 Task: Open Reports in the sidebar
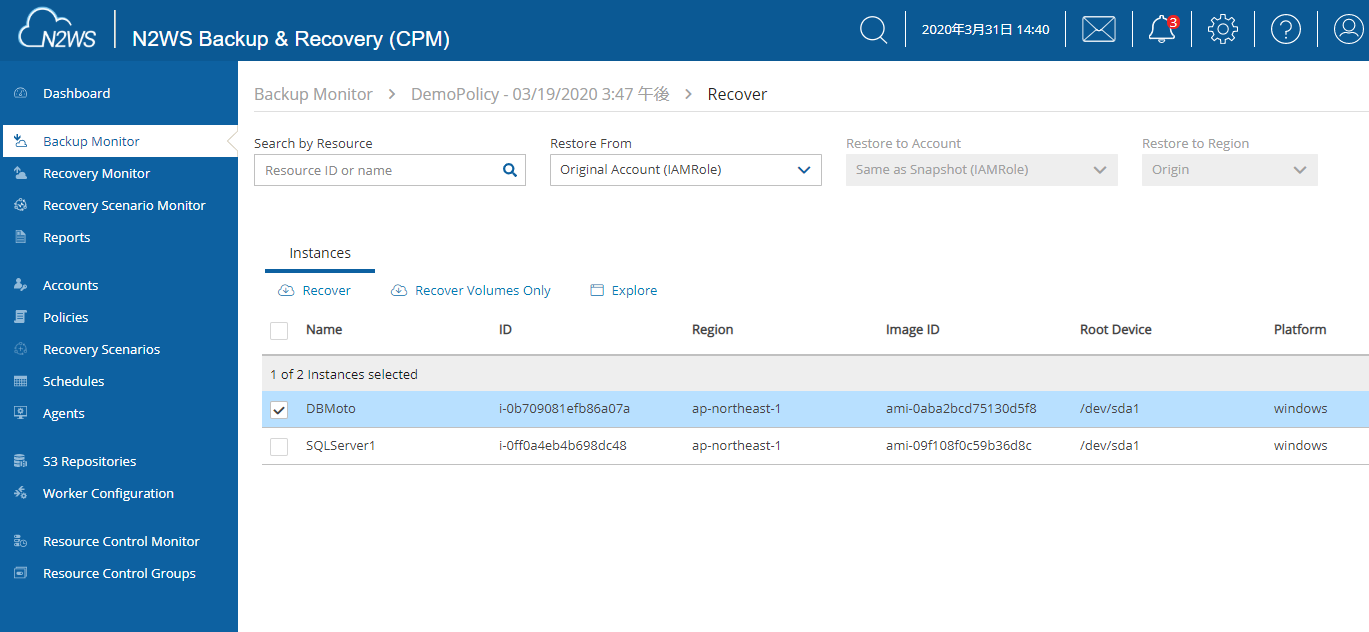[66, 237]
